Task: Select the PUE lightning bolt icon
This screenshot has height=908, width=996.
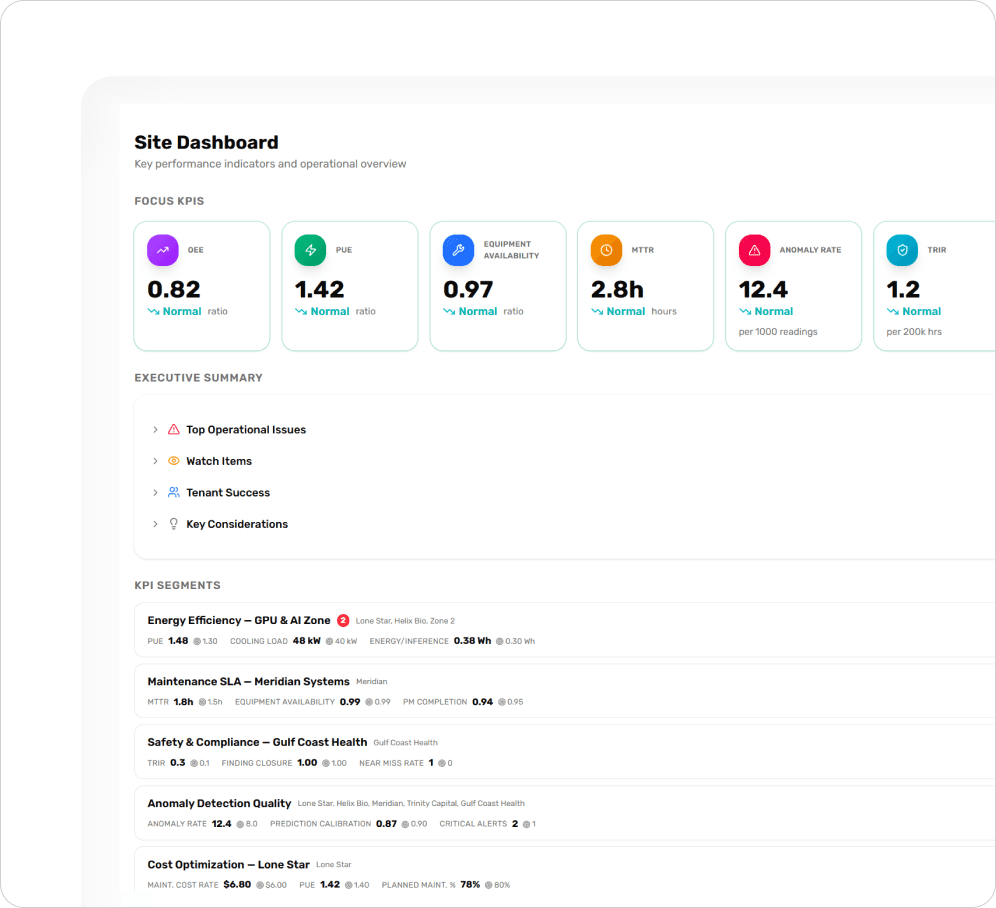Action: (x=310, y=249)
